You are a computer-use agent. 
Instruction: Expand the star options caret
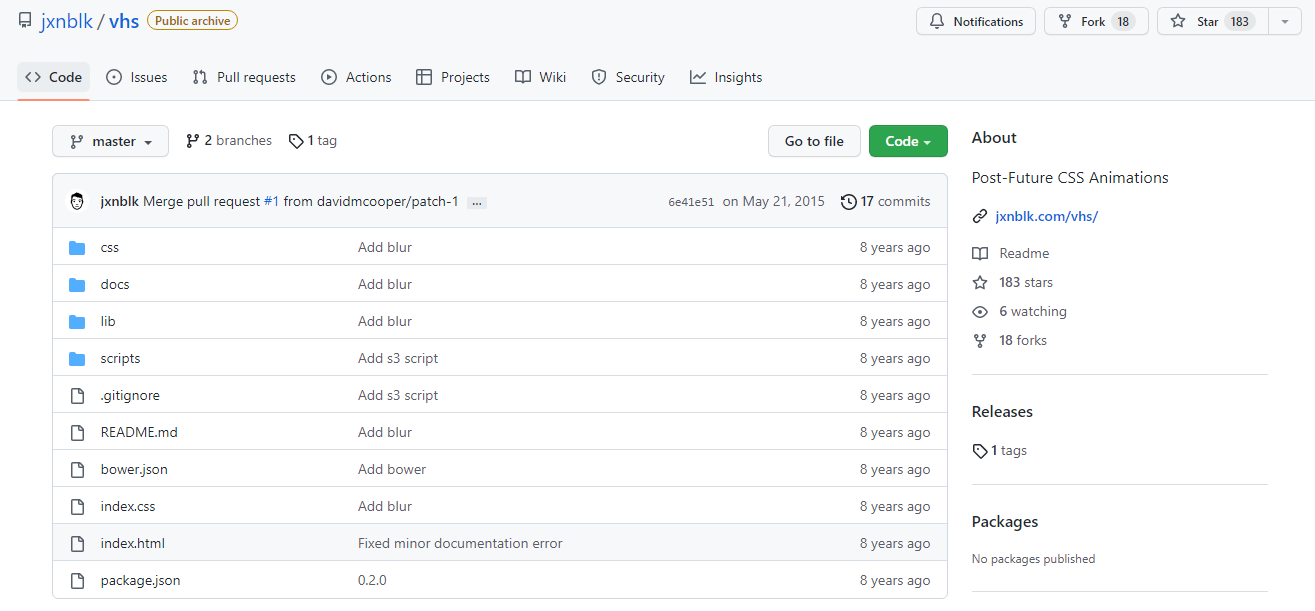click(x=1285, y=21)
